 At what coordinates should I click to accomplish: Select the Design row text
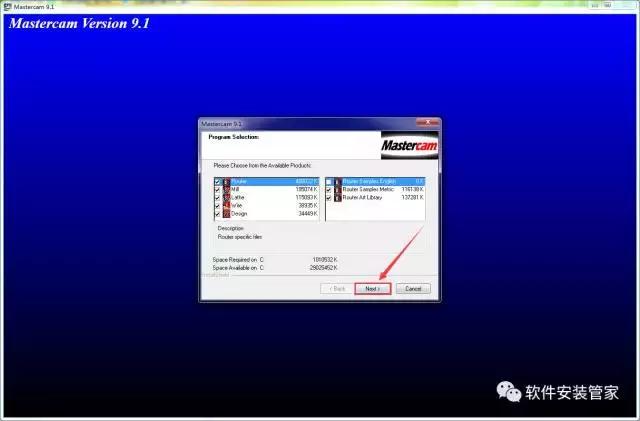pos(239,214)
